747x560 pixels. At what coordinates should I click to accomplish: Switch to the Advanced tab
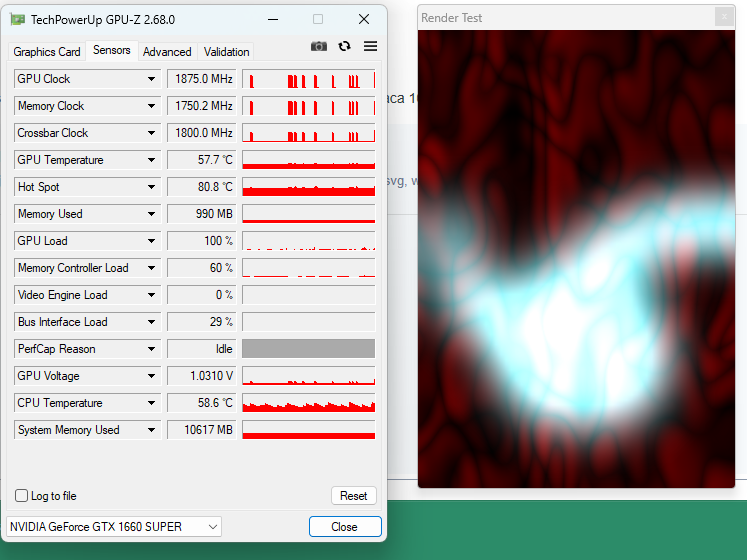(167, 52)
